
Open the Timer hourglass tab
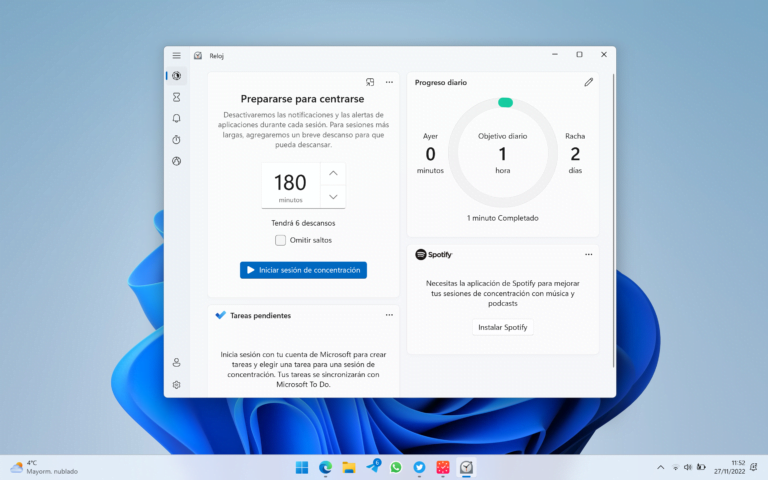point(176,97)
